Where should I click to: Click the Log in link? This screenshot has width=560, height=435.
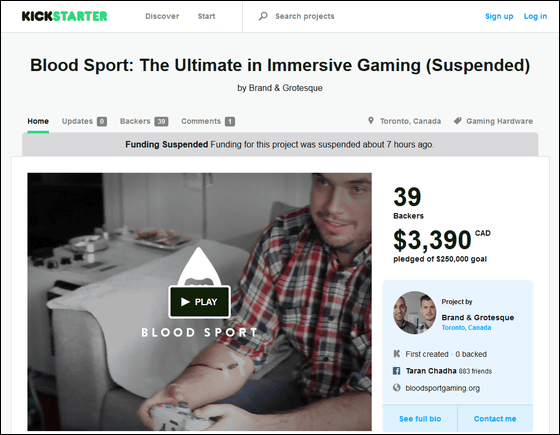(535, 16)
